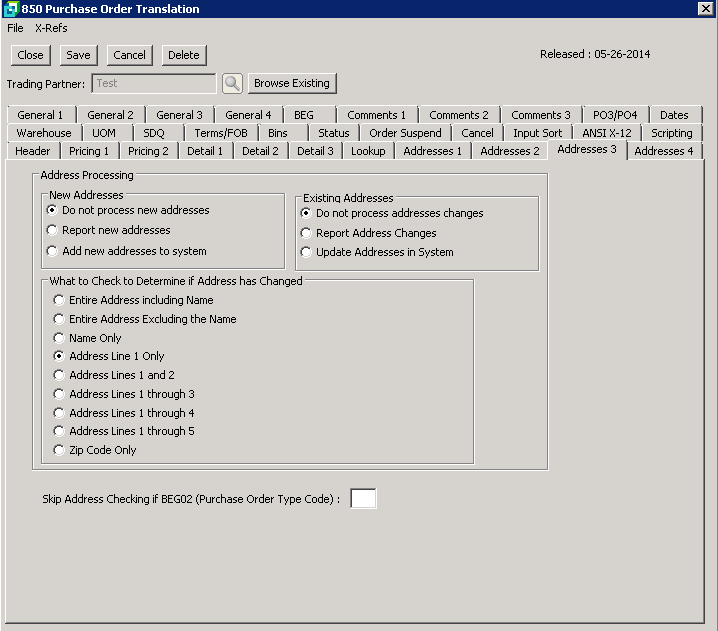Open the Order Suspend tab
Screen dimensions: 718x631
(x=405, y=133)
